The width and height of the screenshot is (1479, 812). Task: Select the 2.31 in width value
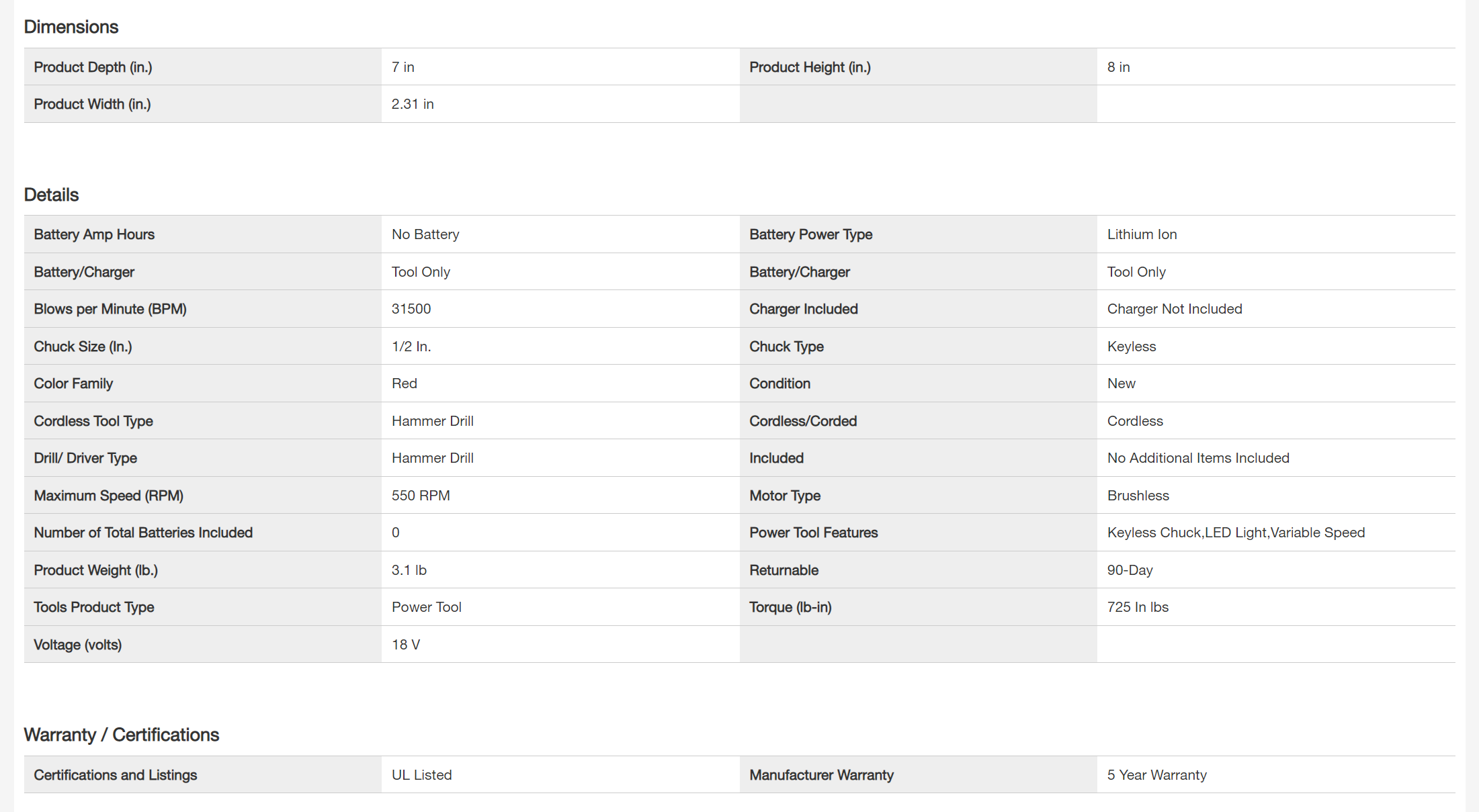[413, 104]
